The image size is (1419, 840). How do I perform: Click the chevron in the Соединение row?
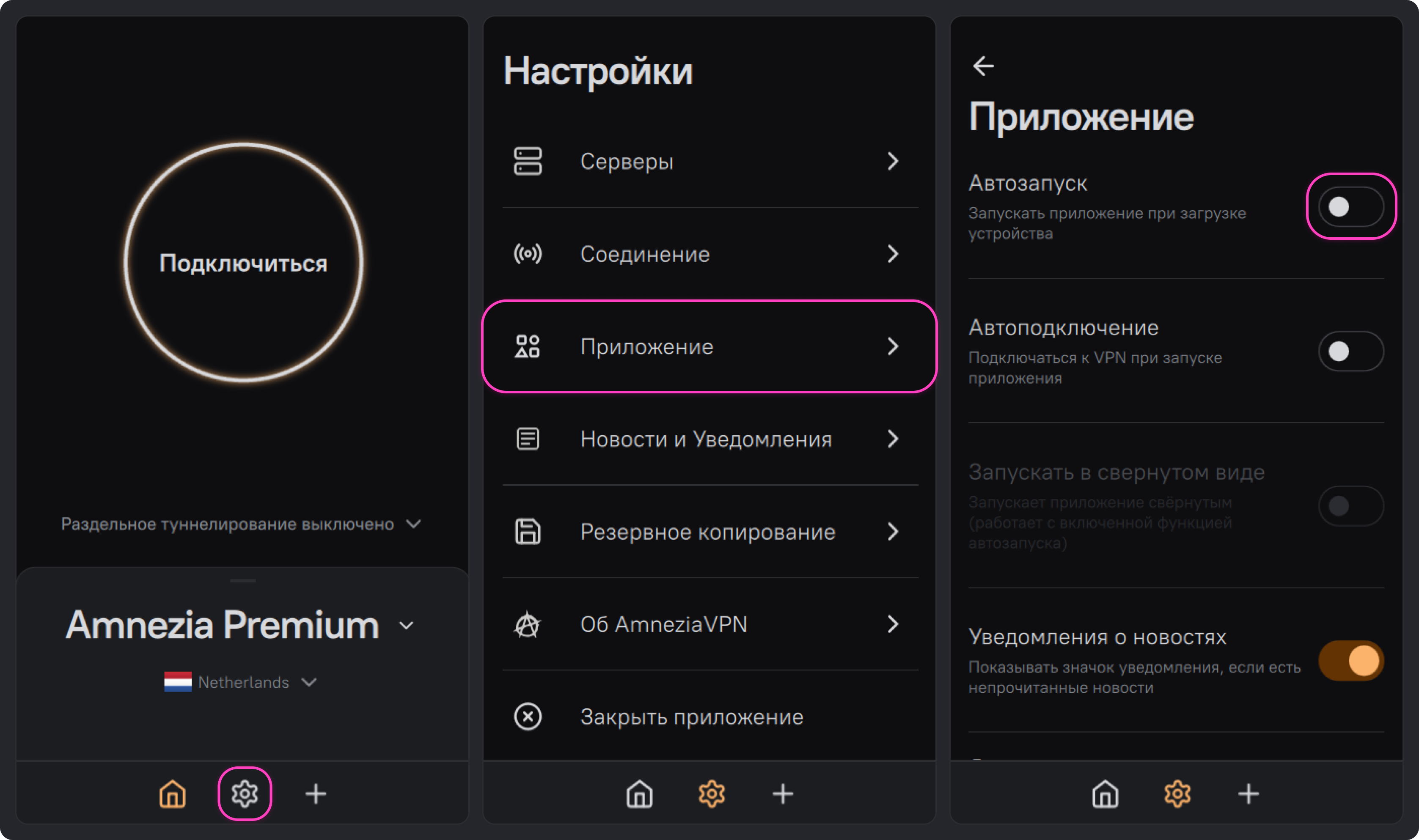[893, 254]
